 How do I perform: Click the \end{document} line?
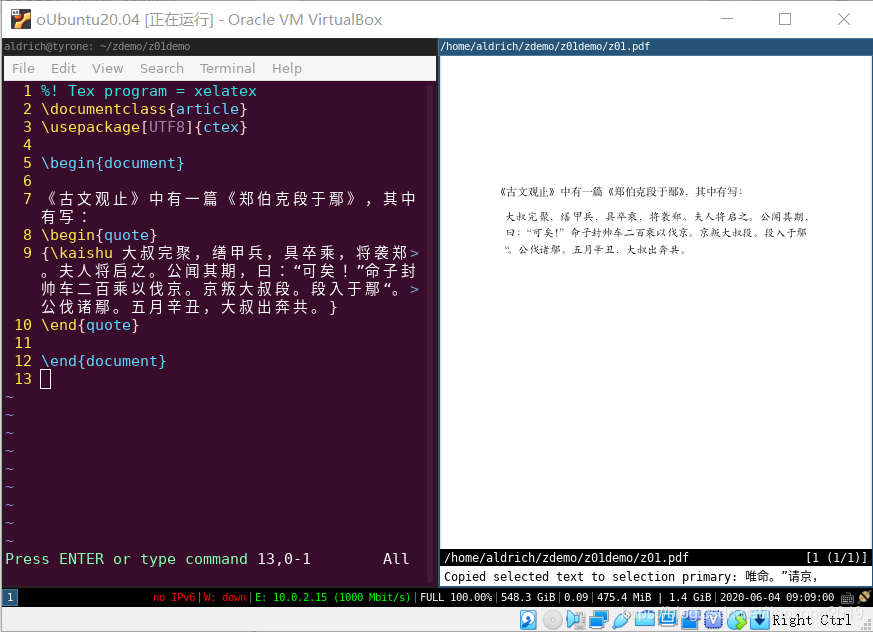[104, 361]
